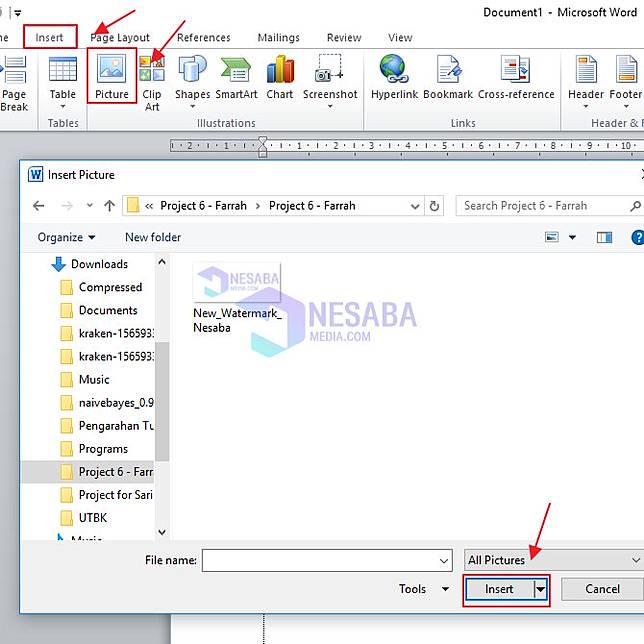The width and height of the screenshot is (644, 644).
Task: Open the Compressed folder
Action: [101, 287]
